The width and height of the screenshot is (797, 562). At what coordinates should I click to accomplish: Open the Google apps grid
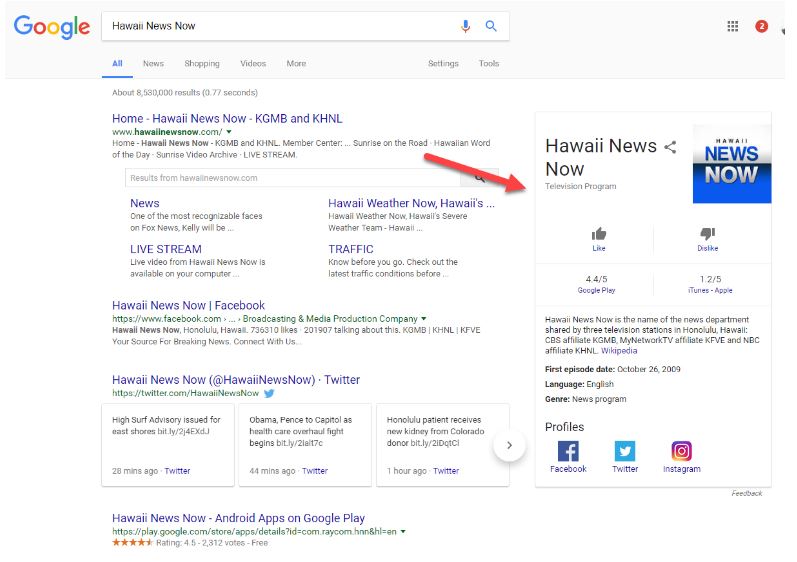pyautogui.click(x=732, y=26)
